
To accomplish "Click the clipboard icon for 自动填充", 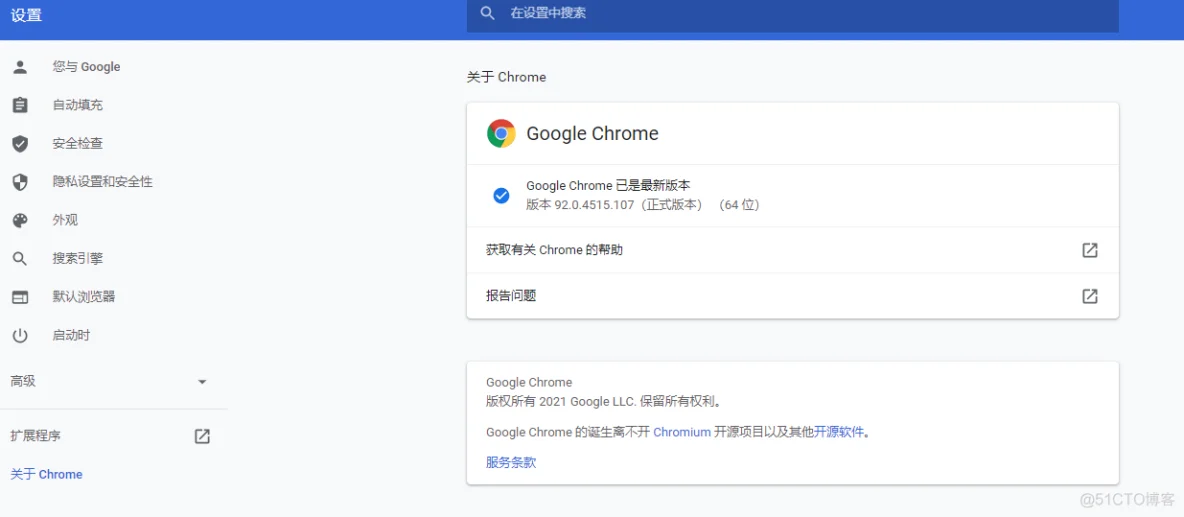I will pyautogui.click(x=20, y=105).
